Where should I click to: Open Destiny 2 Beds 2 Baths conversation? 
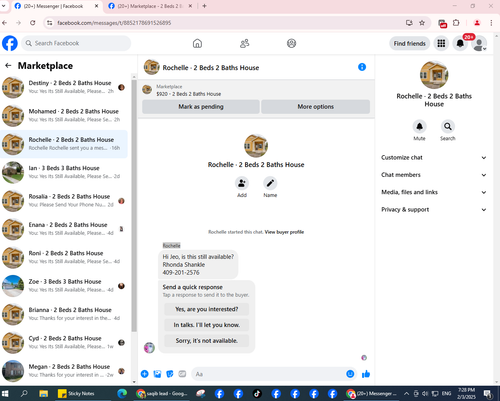[64, 87]
